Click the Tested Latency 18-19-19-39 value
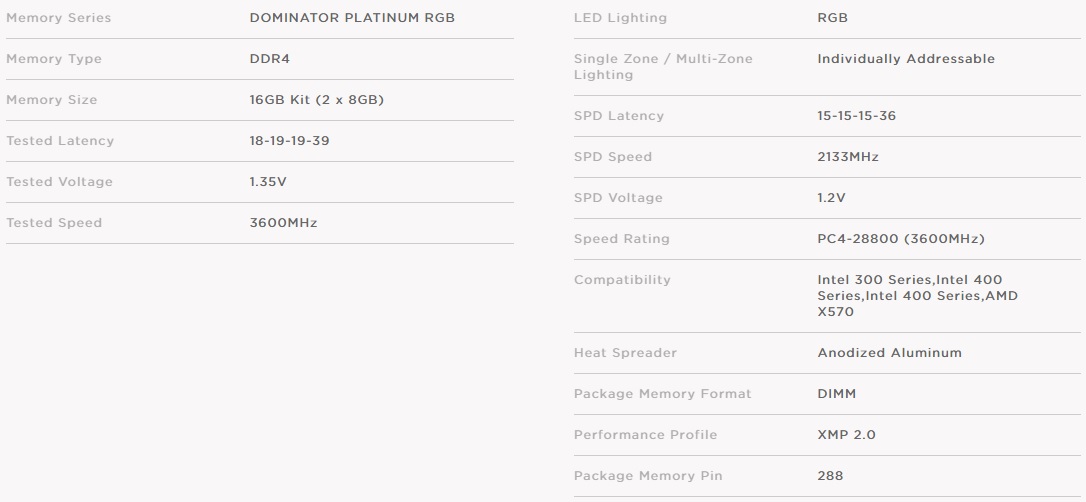The width and height of the screenshot is (1086, 502). (x=290, y=141)
